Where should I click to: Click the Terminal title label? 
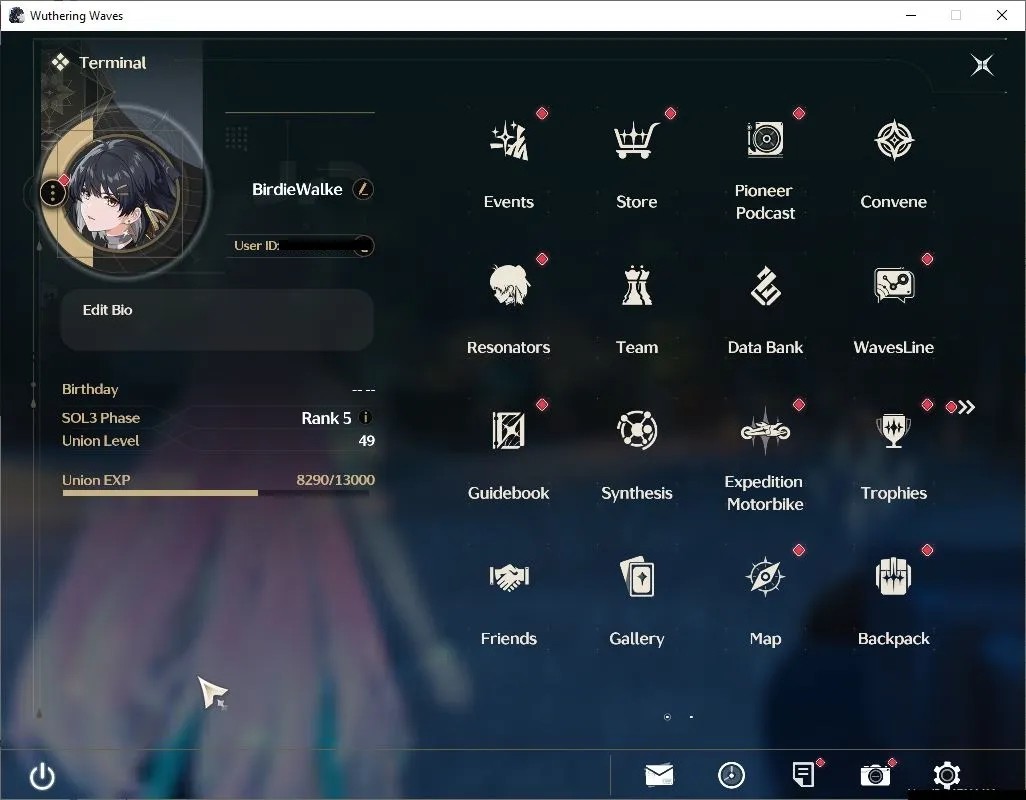(113, 63)
